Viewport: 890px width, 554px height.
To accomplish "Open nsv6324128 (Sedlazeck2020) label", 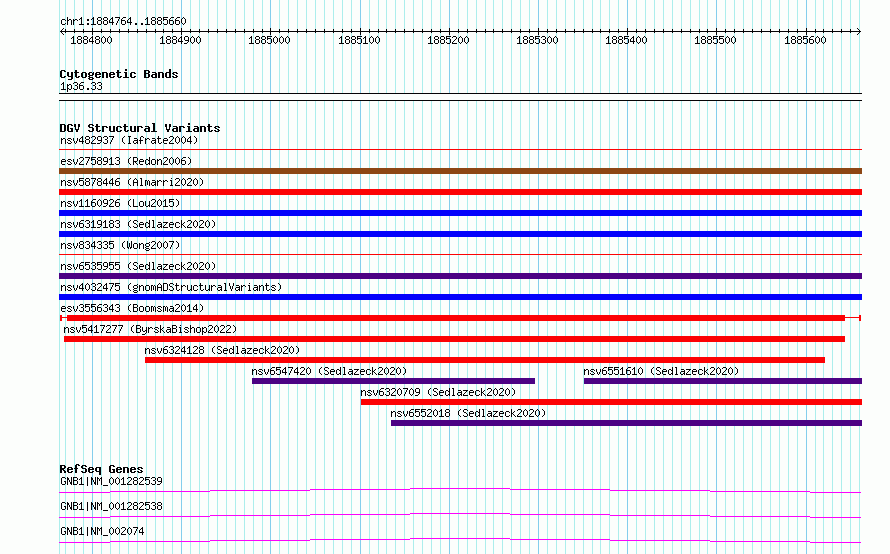I will 222,350.
